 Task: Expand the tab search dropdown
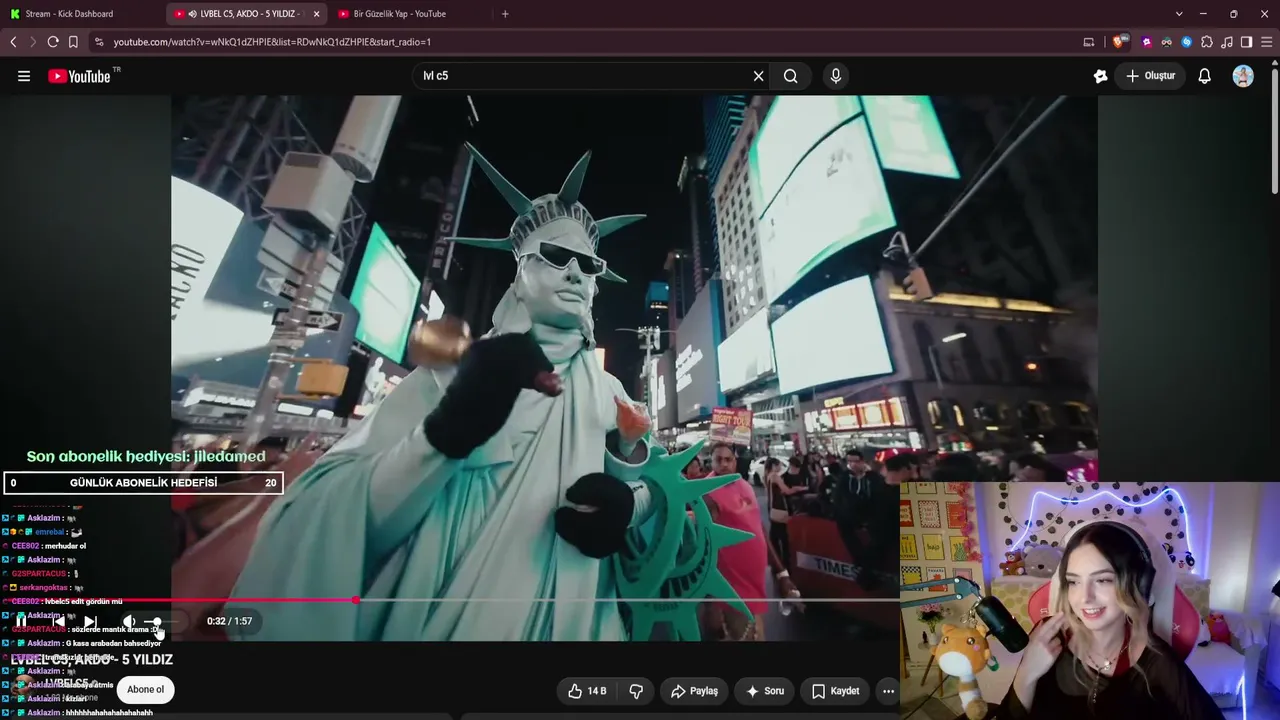pyautogui.click(x=1179, y=14)
